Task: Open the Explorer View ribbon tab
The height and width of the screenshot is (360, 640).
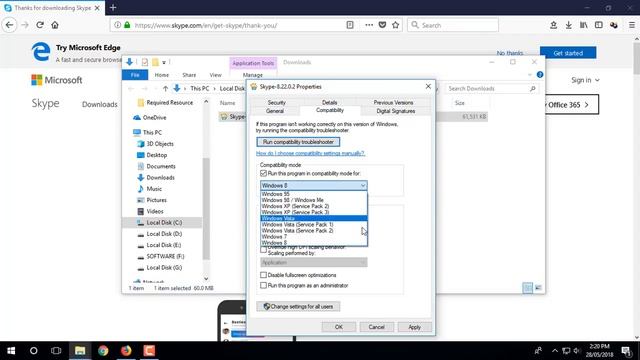Action: [216, 75]
